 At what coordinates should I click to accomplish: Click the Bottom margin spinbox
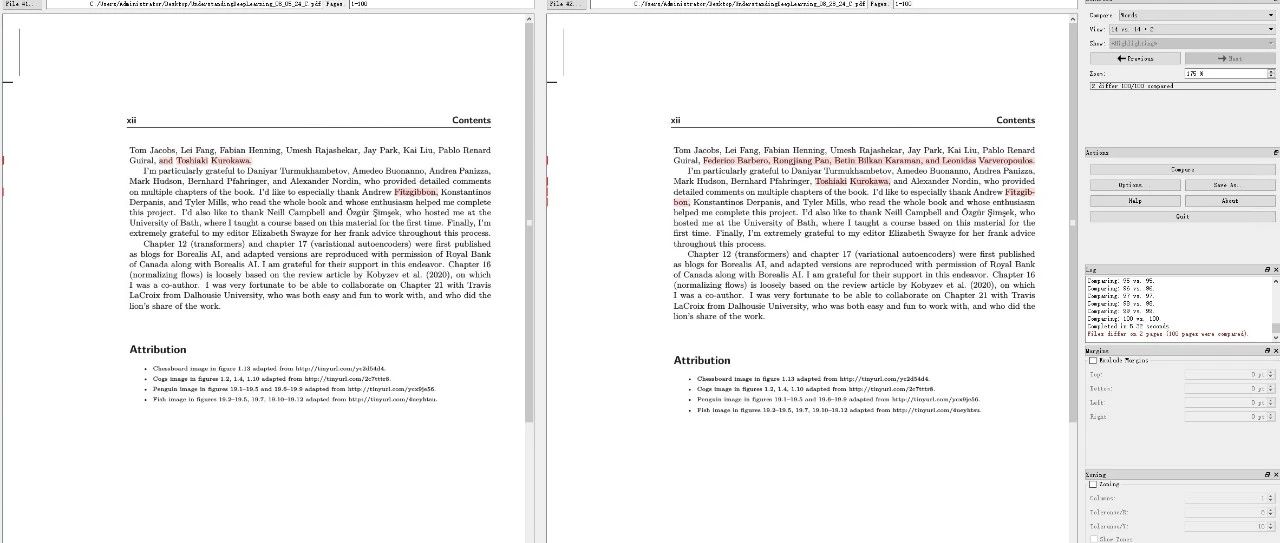click(x=1229, y=388)
